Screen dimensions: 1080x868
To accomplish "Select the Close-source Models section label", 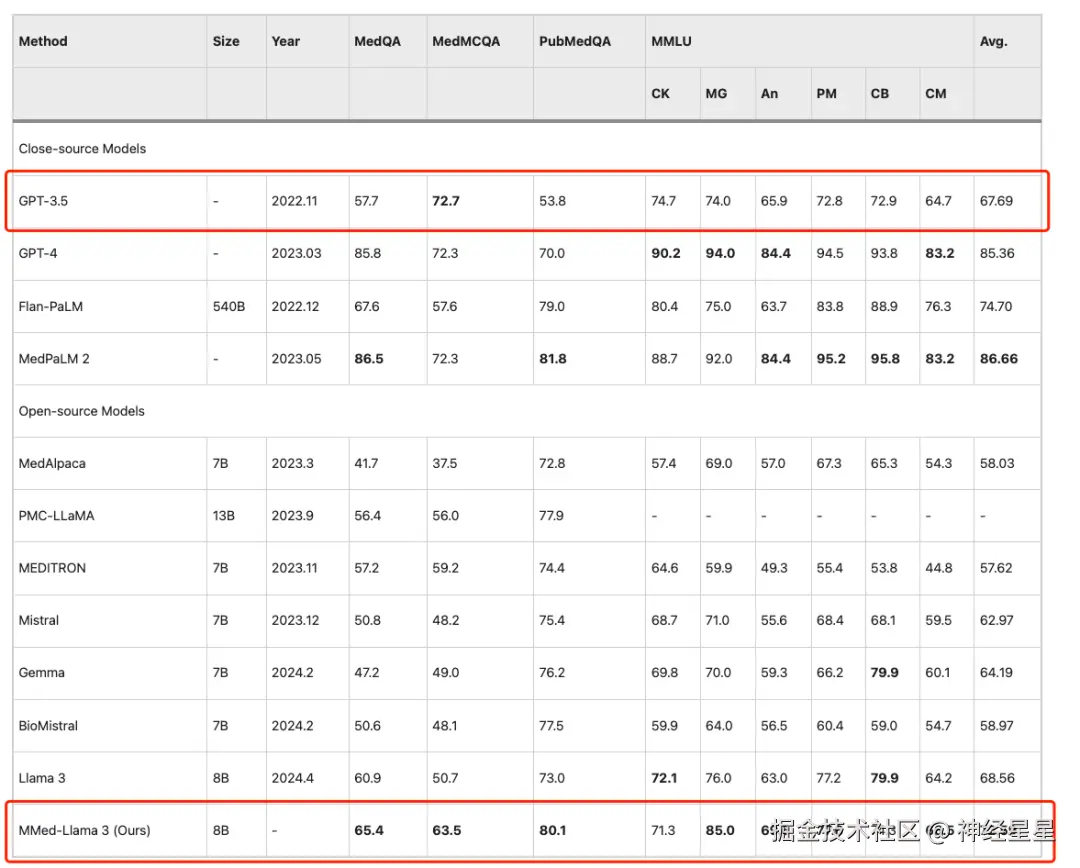I will (82, 149).
